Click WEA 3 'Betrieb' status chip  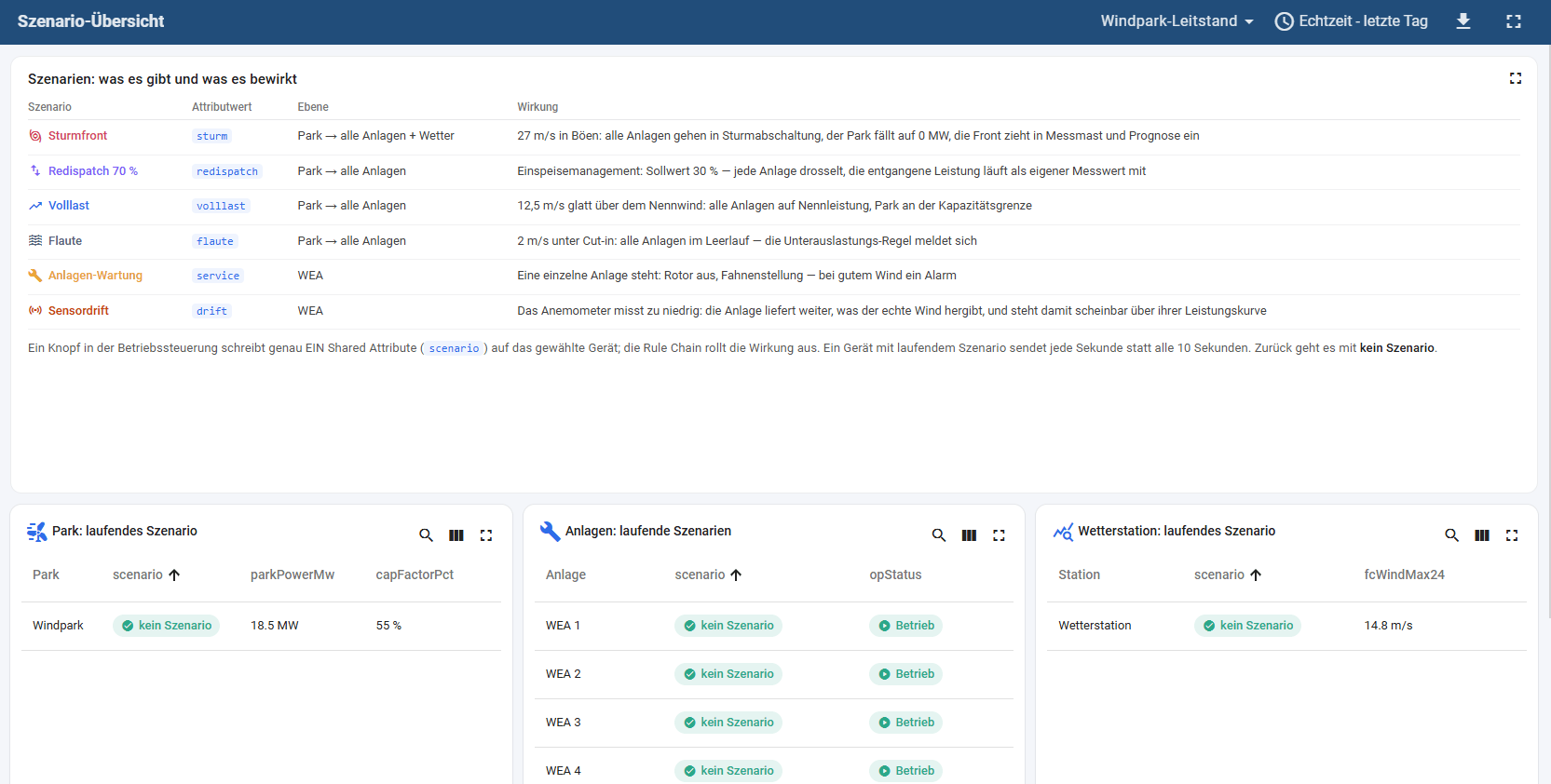(905, 723)
